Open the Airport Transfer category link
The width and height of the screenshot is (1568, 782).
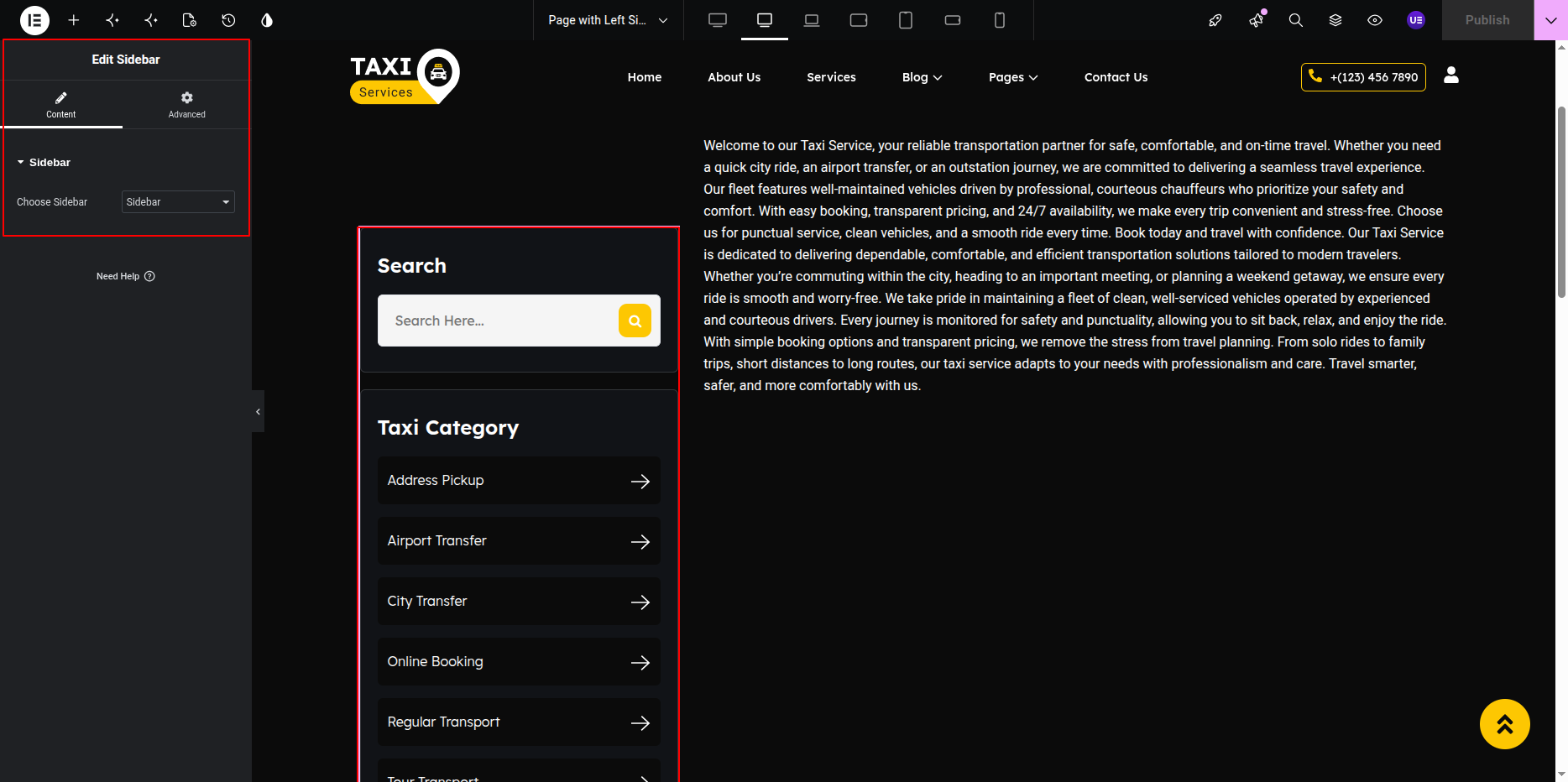pyautogui.click(x=519, y=541)
